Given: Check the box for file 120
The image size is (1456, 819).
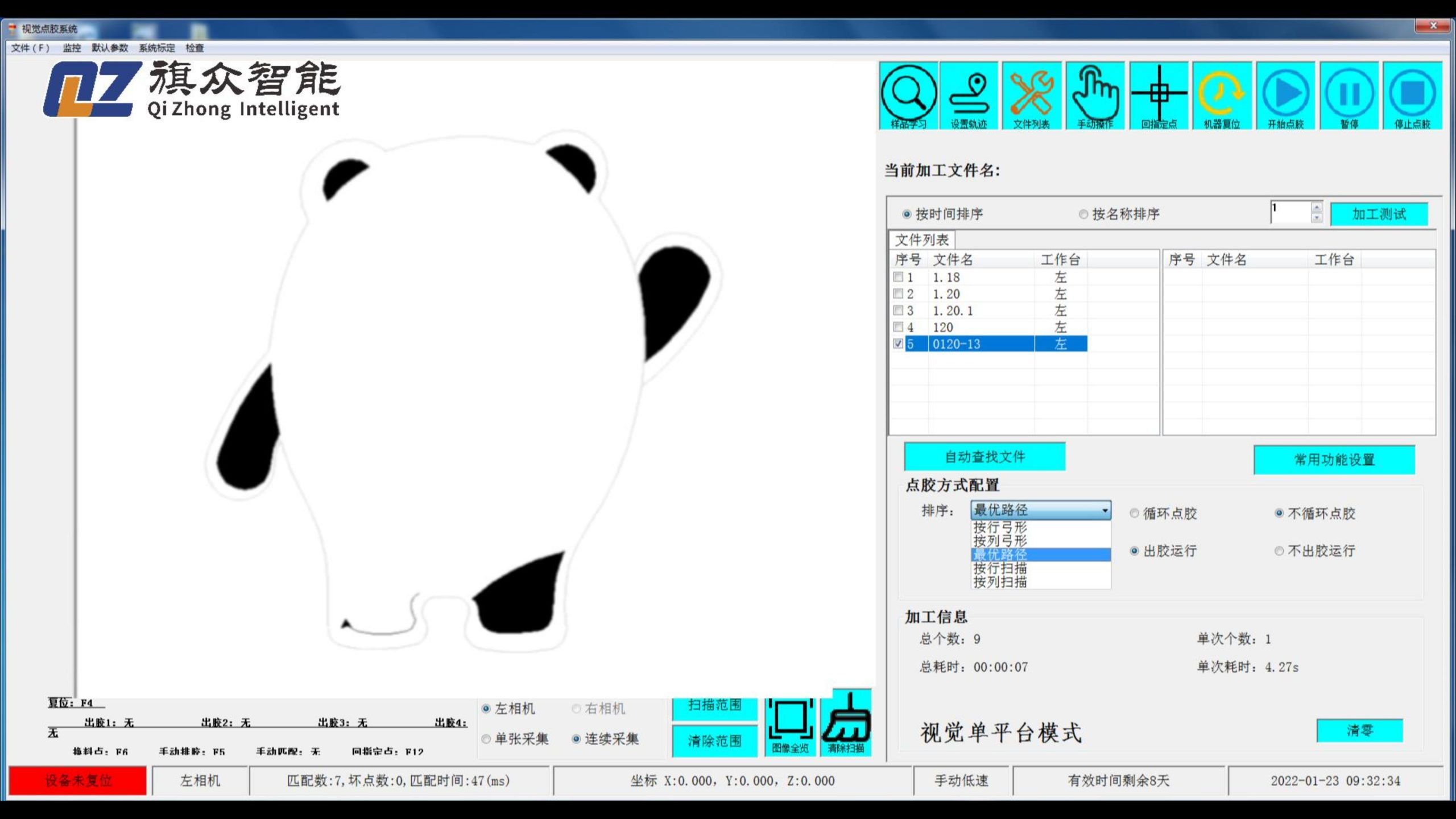Looking at the screenshot, I should coord(898,326).
